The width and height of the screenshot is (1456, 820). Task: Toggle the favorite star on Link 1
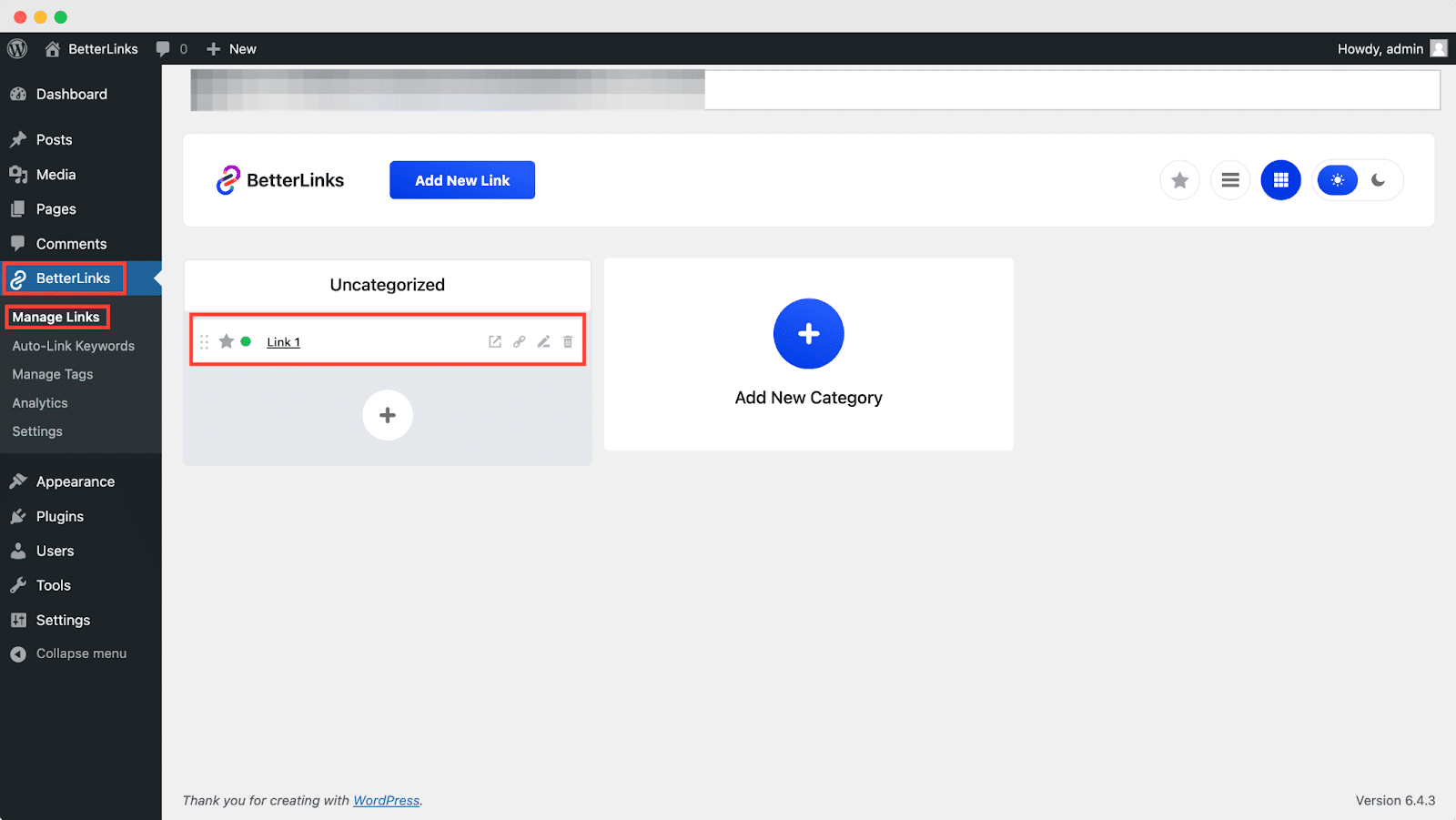(226, 341)
